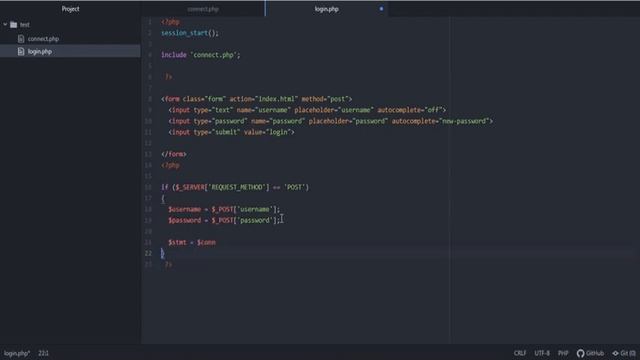Click the input type="submit" login line
Viewport: 640px width, 360px height.
(231, 132)
